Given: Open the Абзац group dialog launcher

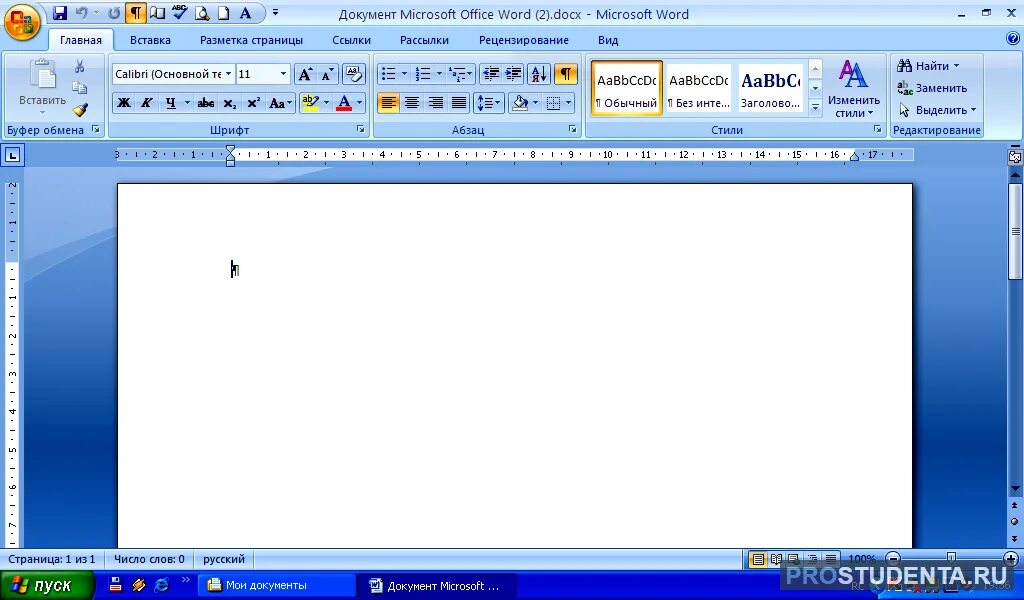Looking at the screenshot, I should click(573, 130).
